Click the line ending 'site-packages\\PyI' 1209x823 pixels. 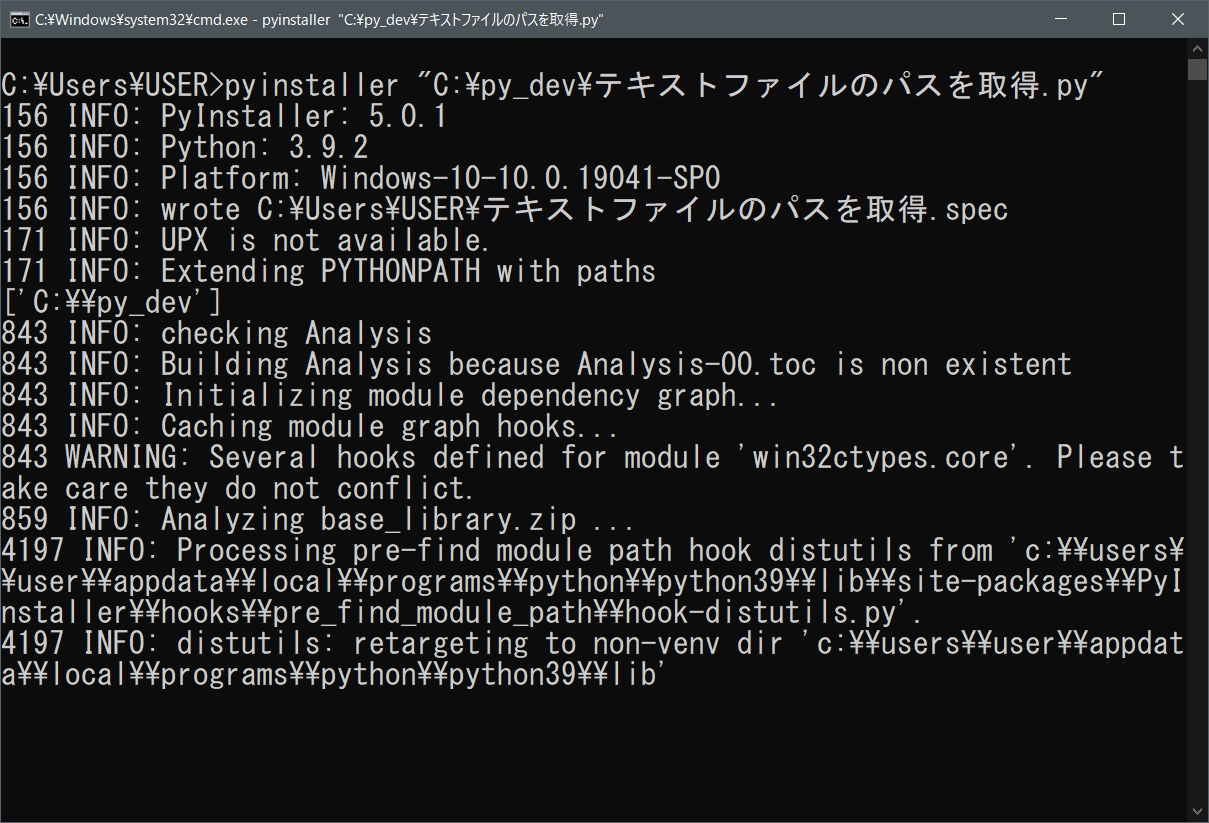pyautogui.click(x=593, y=581)
